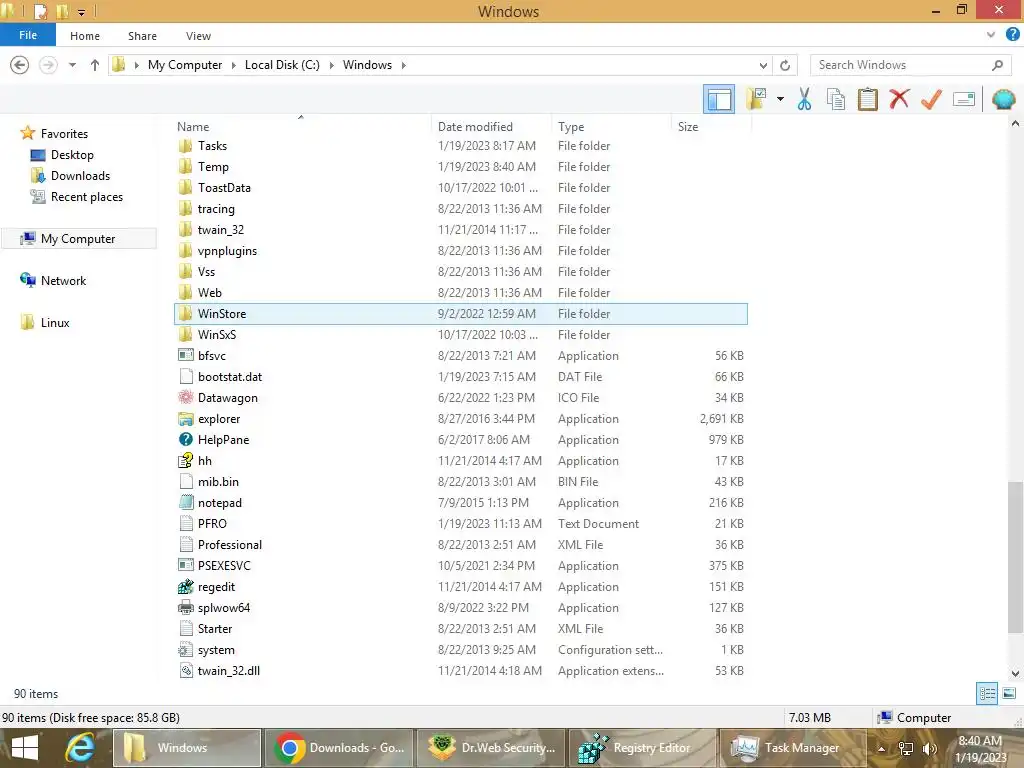Expand the chevron after My Computer breadcrumb

pos(233,65)
